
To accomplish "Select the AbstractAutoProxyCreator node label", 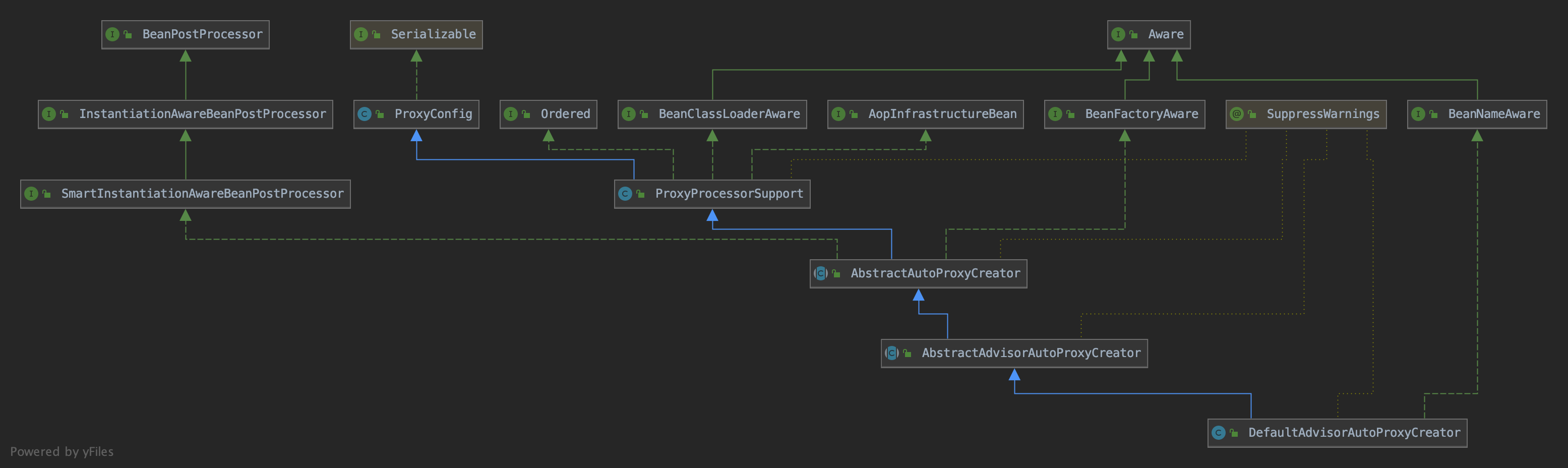I will 934,273.
